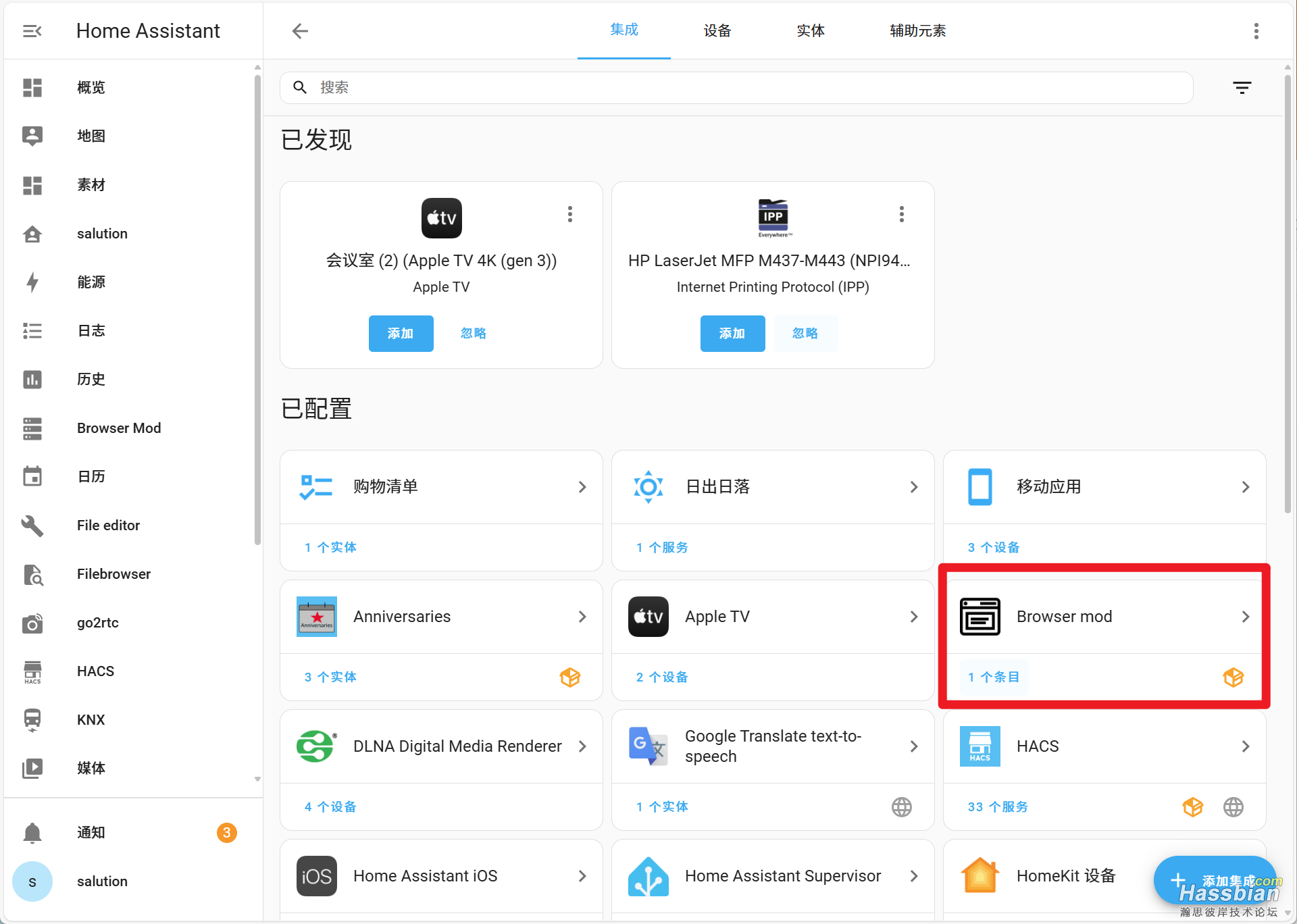The image size is (1297, 924).
Task: Click custom integration icon on Browser mod card
Action: tap(1234, 677)
